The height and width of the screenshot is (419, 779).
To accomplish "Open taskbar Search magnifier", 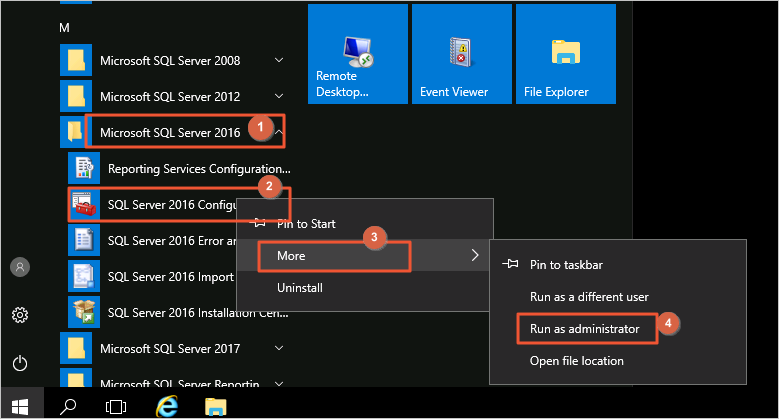I will pyautogui.click(x=68, y=407).
